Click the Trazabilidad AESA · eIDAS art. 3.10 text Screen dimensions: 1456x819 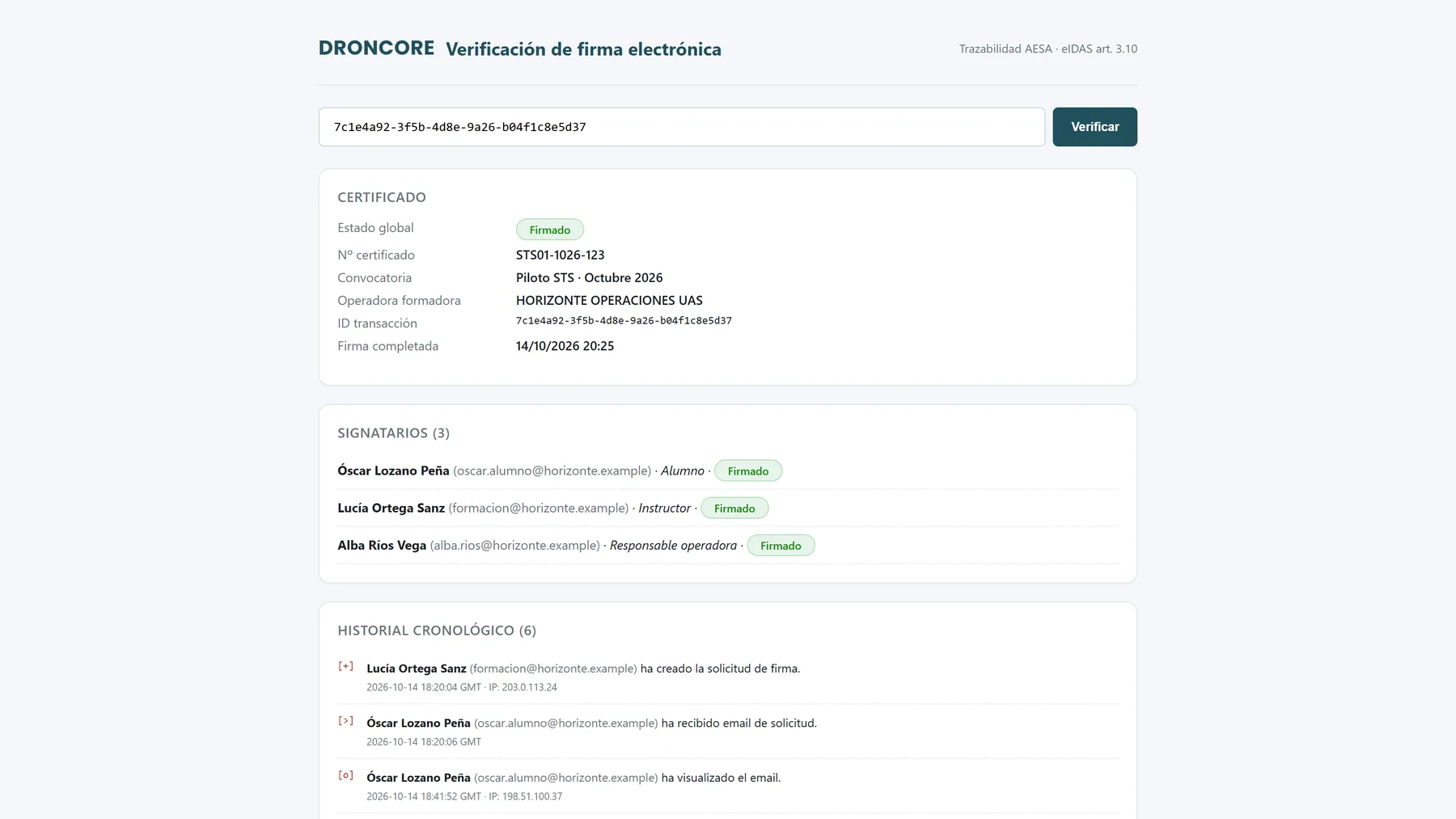1048,49
